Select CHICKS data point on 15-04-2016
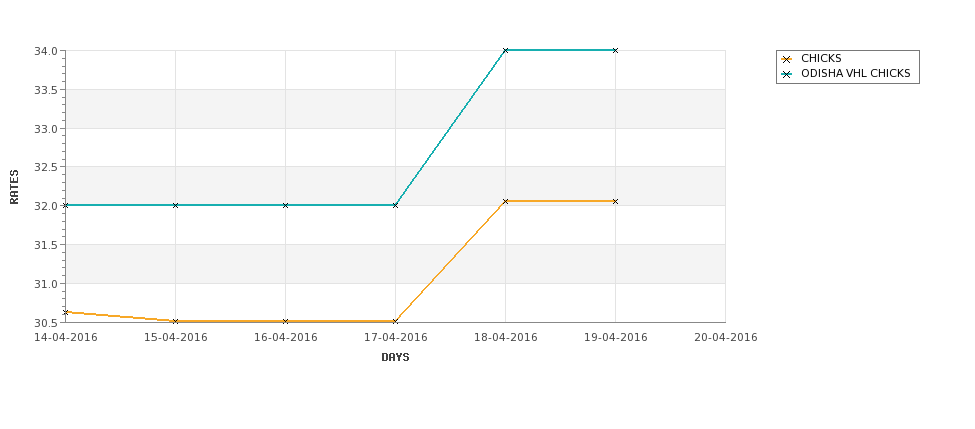The height and width of the screenshot is (429, 975). [x=175, y=321]
